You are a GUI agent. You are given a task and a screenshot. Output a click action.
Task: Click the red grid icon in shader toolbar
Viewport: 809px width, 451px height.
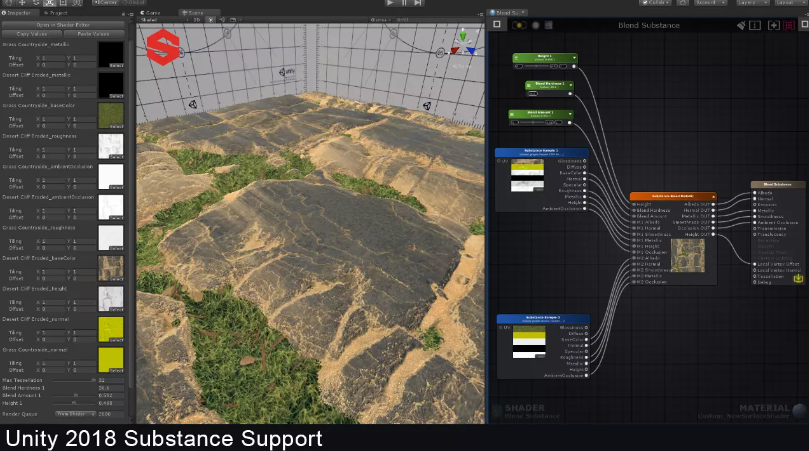point(789,25)
